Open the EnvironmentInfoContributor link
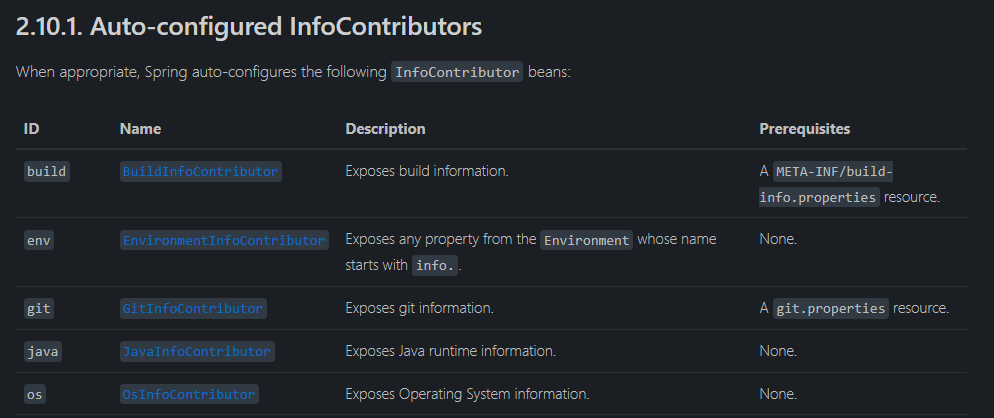Screen dimensions: 994x418 (223, 241)
